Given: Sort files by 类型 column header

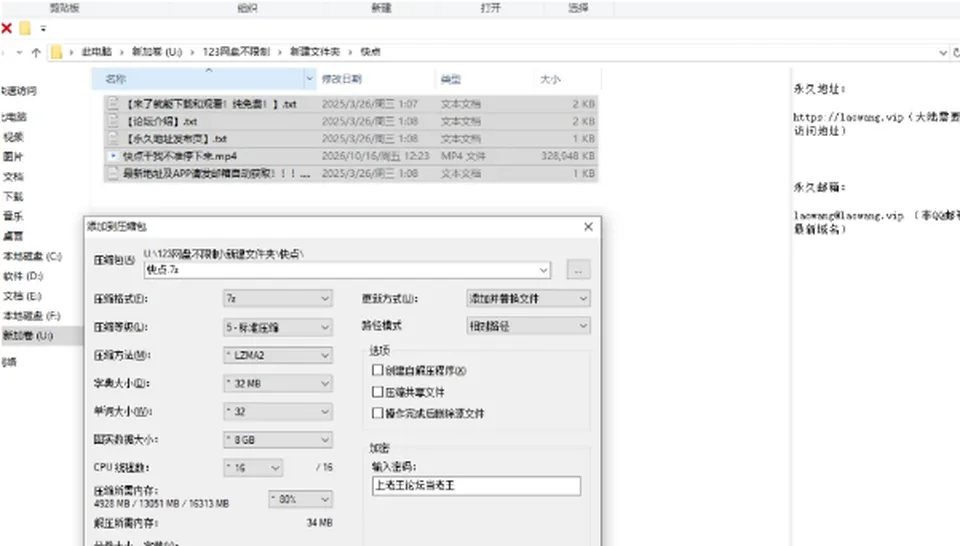Looking at the screenshot, I should coord(451,79).
